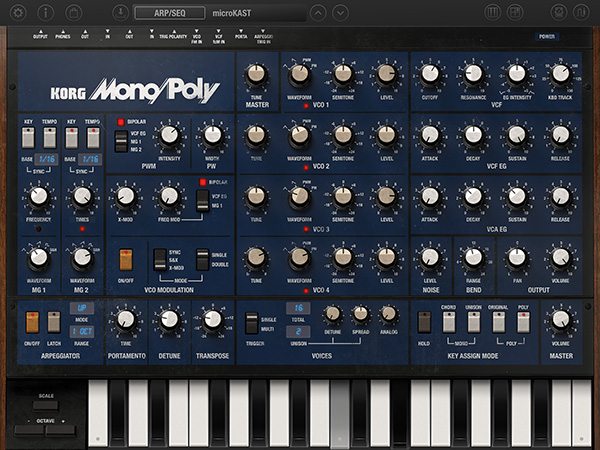Screen dimensions: 600x450
Task: Toggle the ARPEGGIATOR ON/OFF switch
Action: click(32, 322)
